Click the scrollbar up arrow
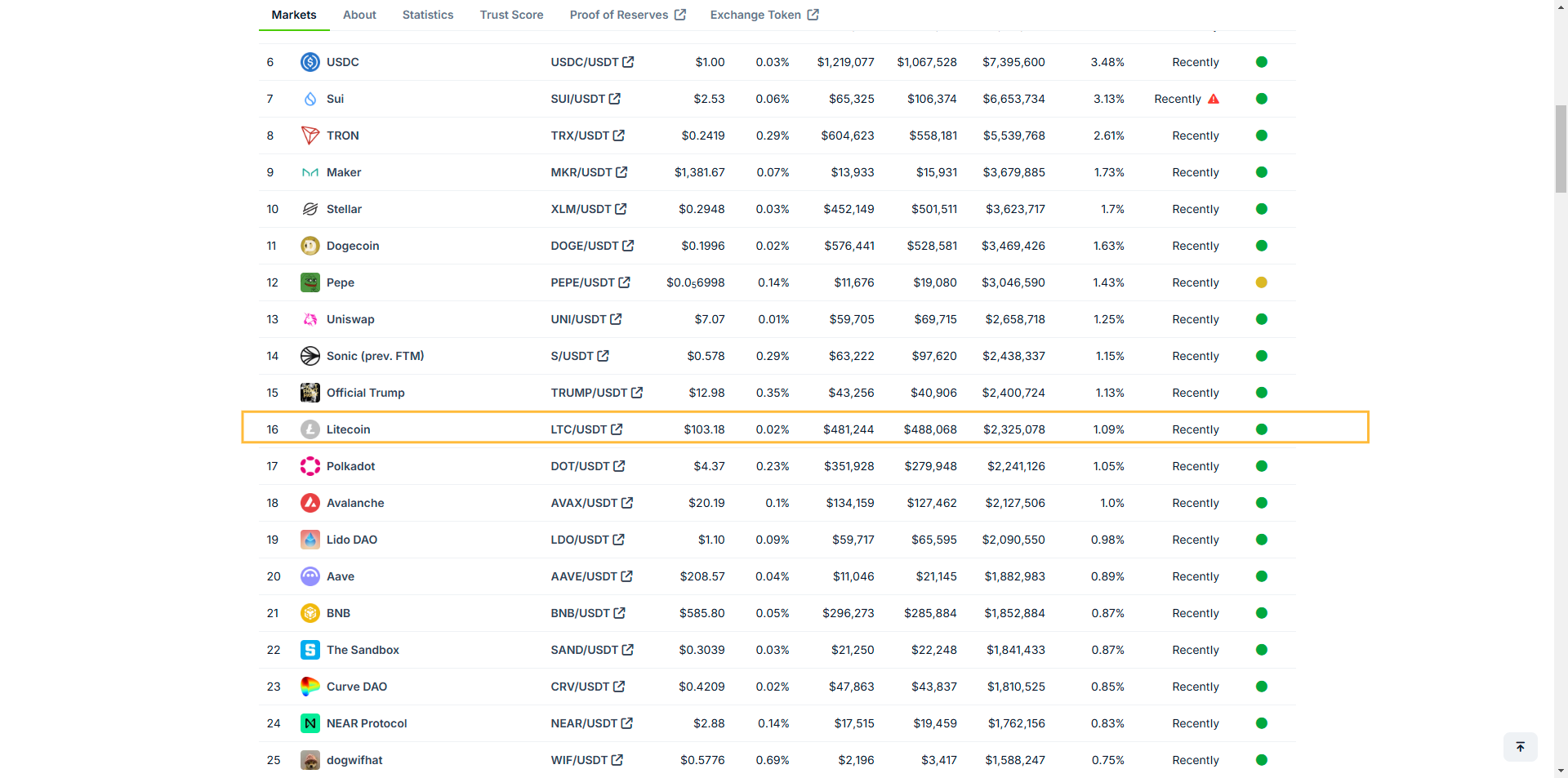The width and height of the screenshot is (1568, 778). (1561, 7)
